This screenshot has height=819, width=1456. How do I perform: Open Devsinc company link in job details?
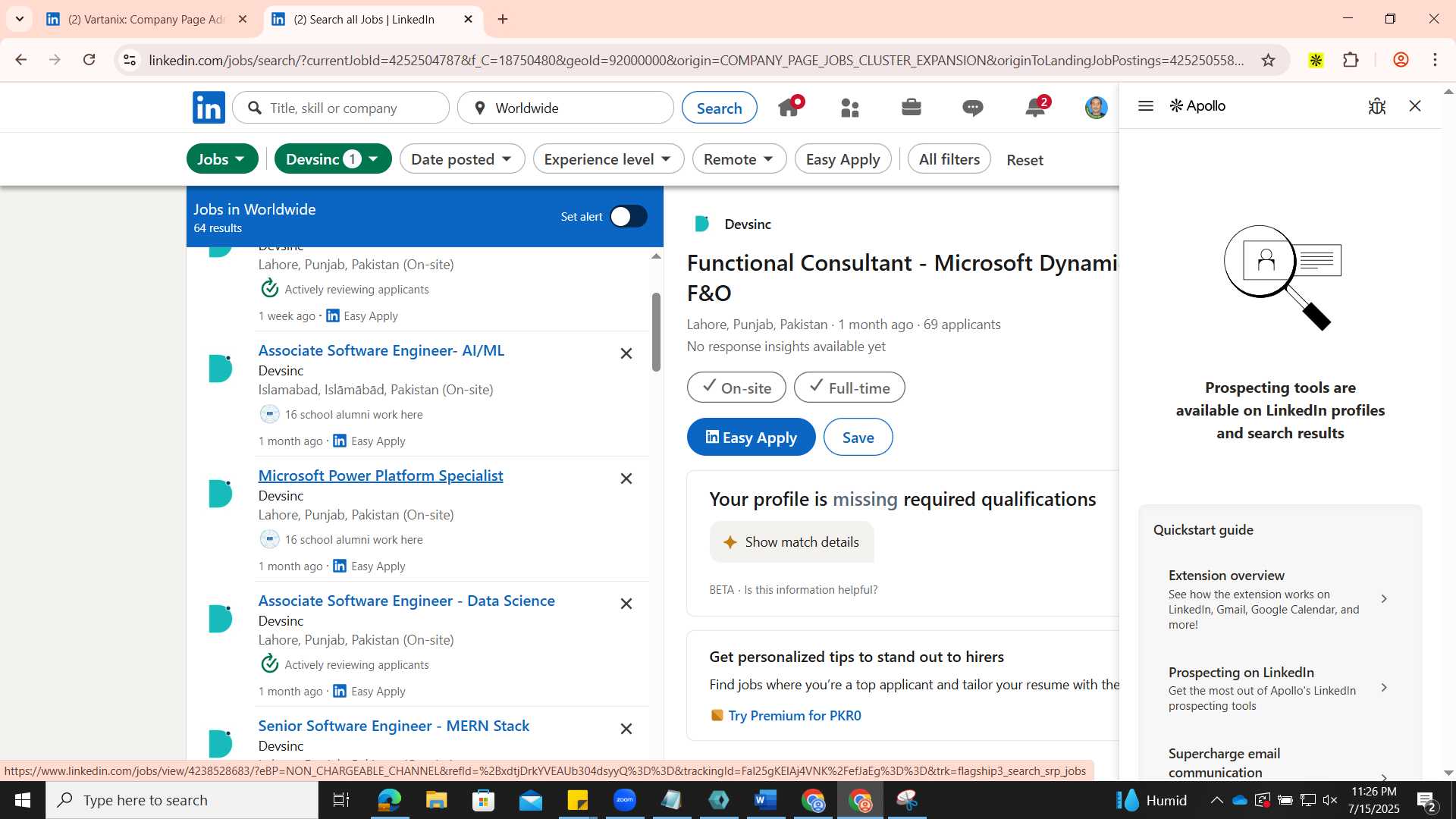pos(747,224)
